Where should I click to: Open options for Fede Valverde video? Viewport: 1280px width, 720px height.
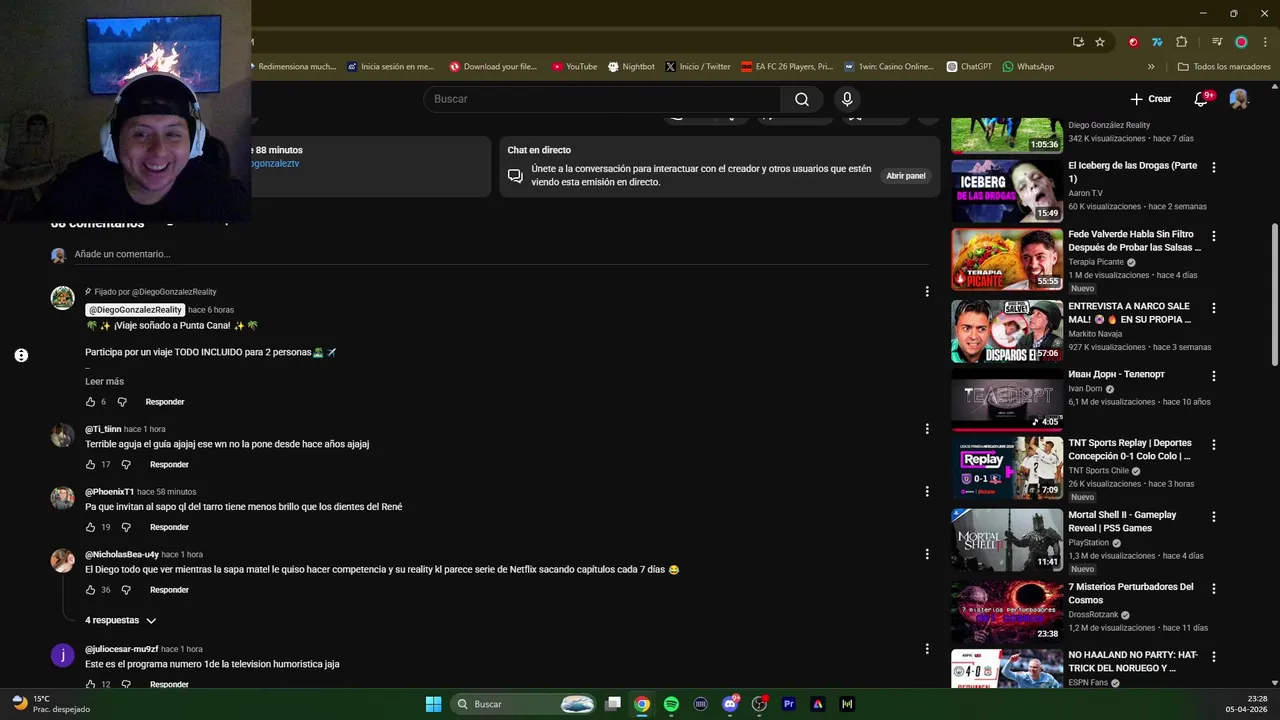click(x=1214, y=237)
